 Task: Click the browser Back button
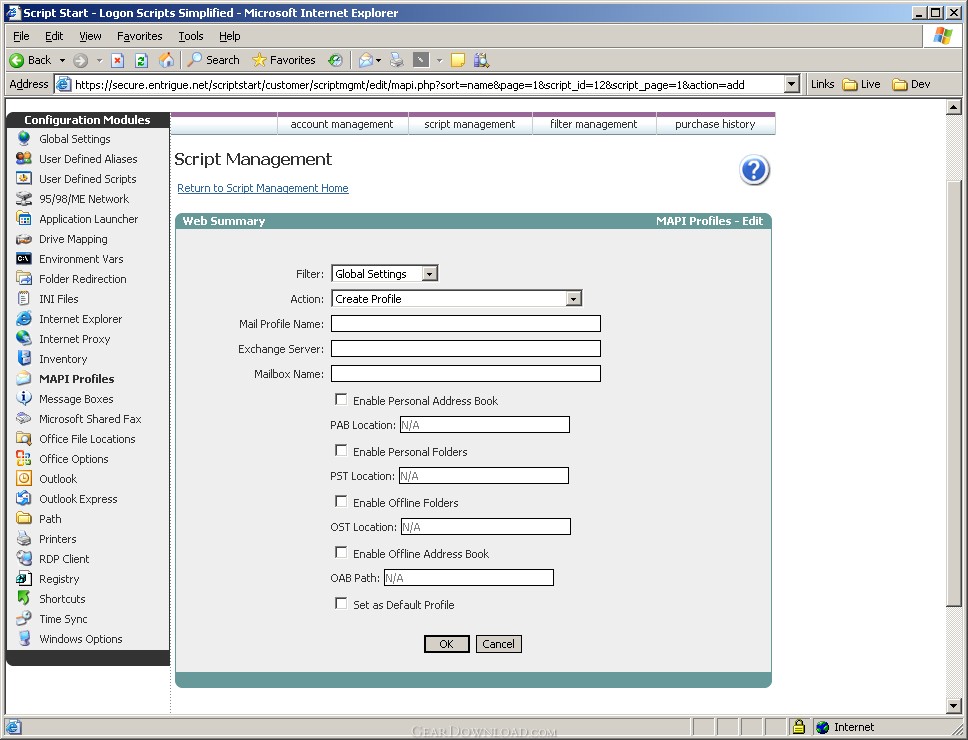[31, 60]
